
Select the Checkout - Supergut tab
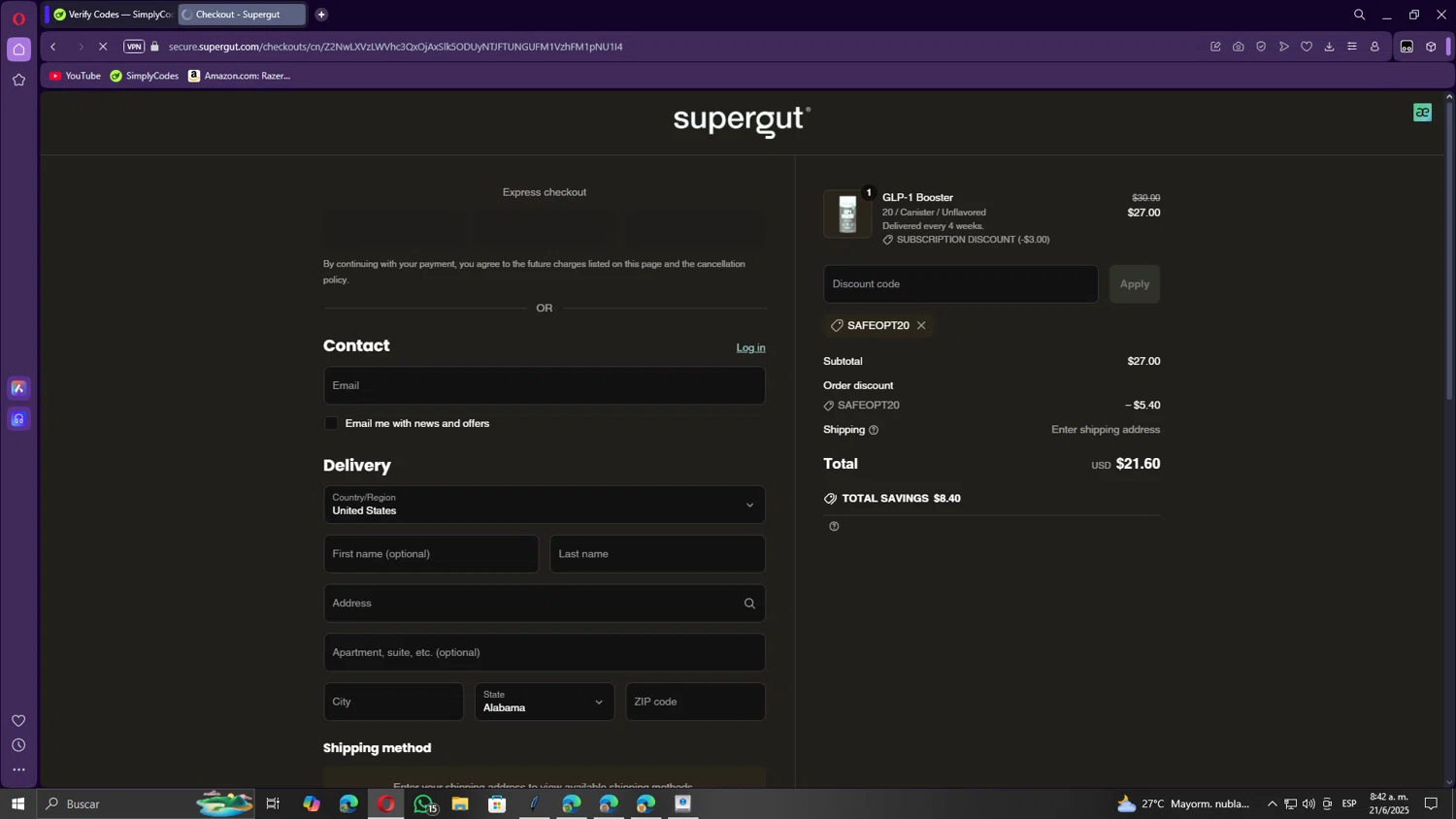click(x=242, y=15)
